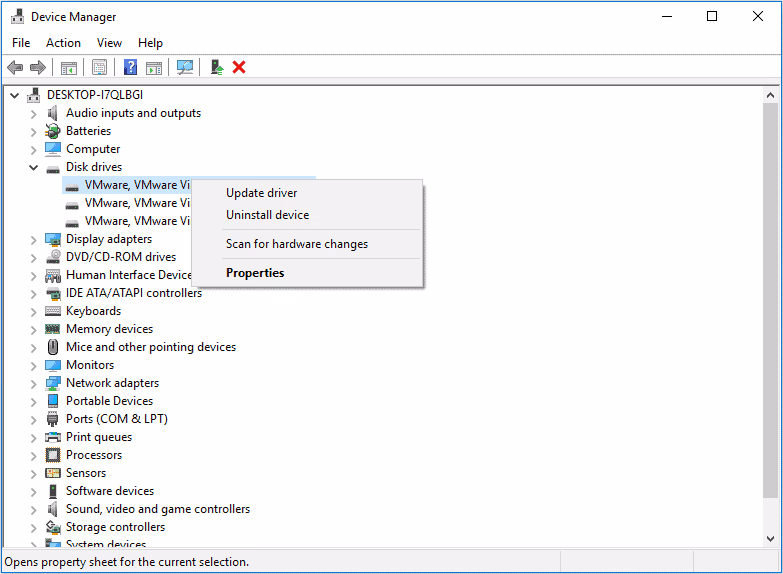The height and width of the screenshot is (574, 783).
Task: Select the third VMware disk drive entry
Action: click(x=128, y=221)
